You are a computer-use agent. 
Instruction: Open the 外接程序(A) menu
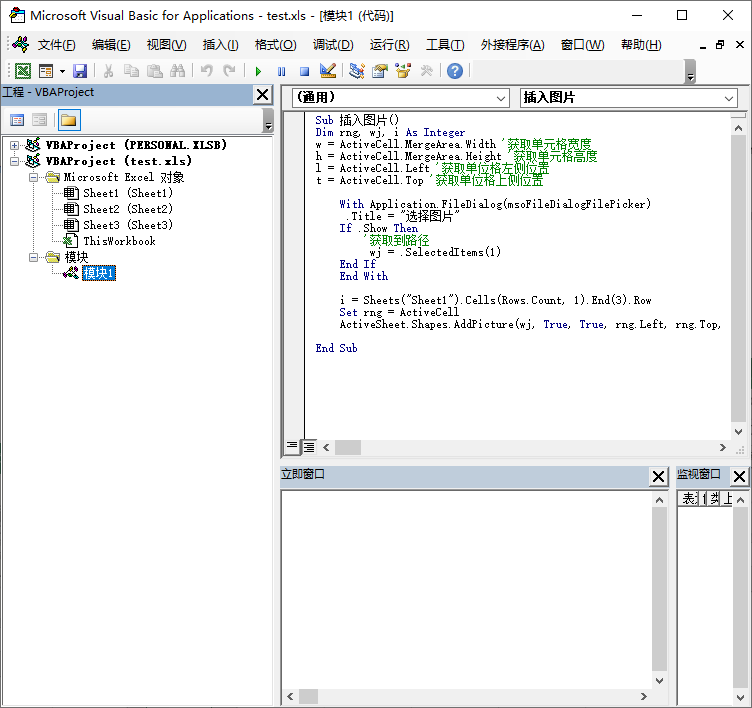(x=512, y=45)
